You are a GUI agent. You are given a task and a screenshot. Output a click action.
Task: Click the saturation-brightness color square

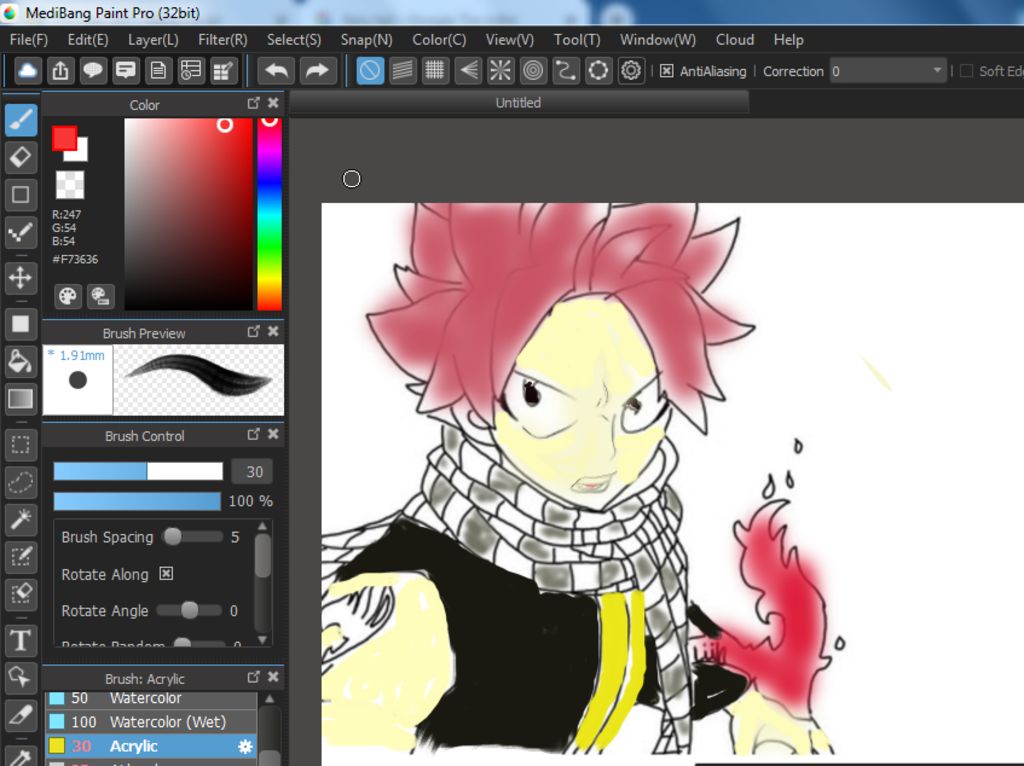point(188,214)
